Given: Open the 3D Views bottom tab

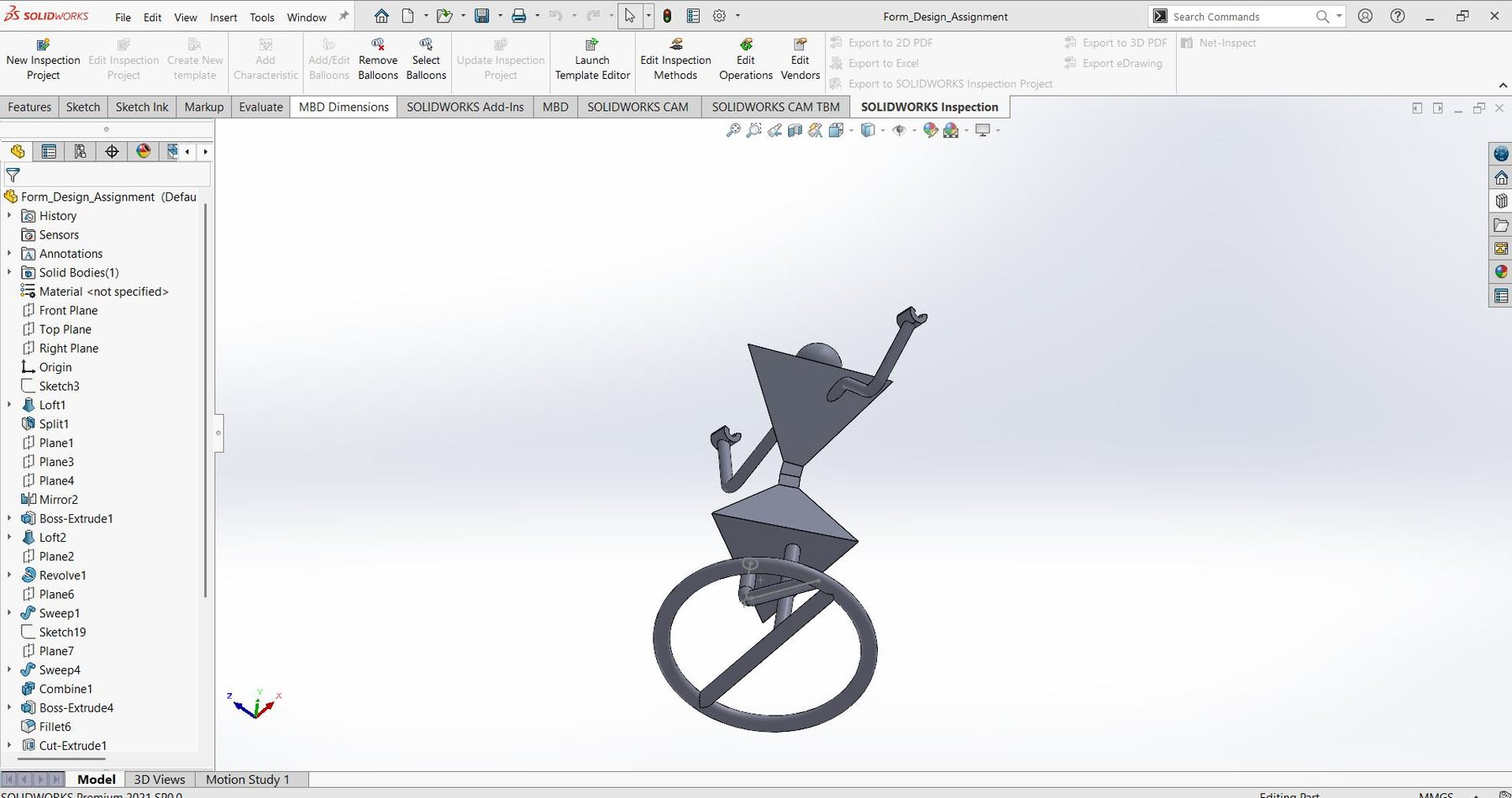Looking at the screenshot, I should click(x=160, y=780).
